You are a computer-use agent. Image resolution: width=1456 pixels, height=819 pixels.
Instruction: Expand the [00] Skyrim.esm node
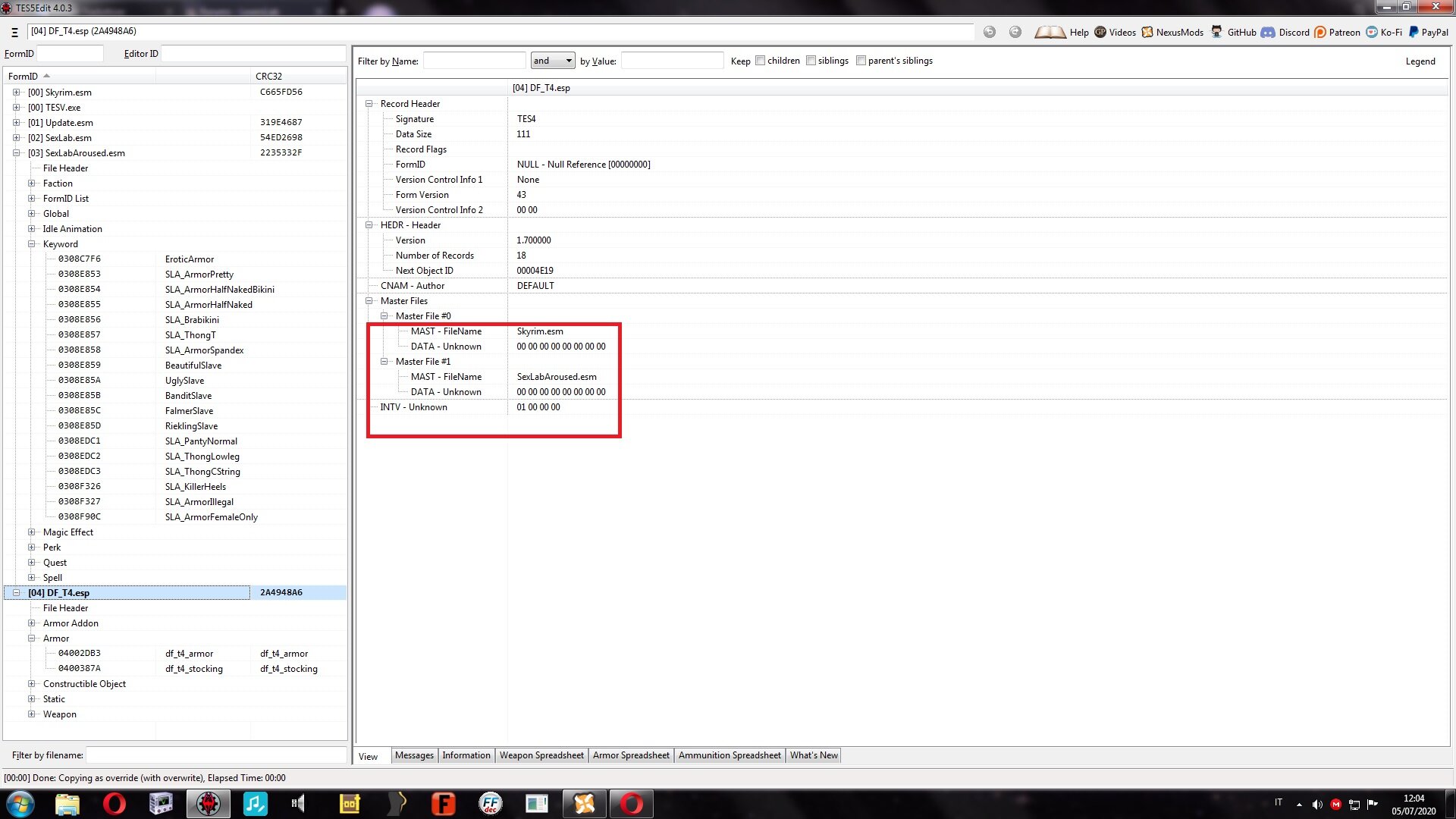(16, 93)
